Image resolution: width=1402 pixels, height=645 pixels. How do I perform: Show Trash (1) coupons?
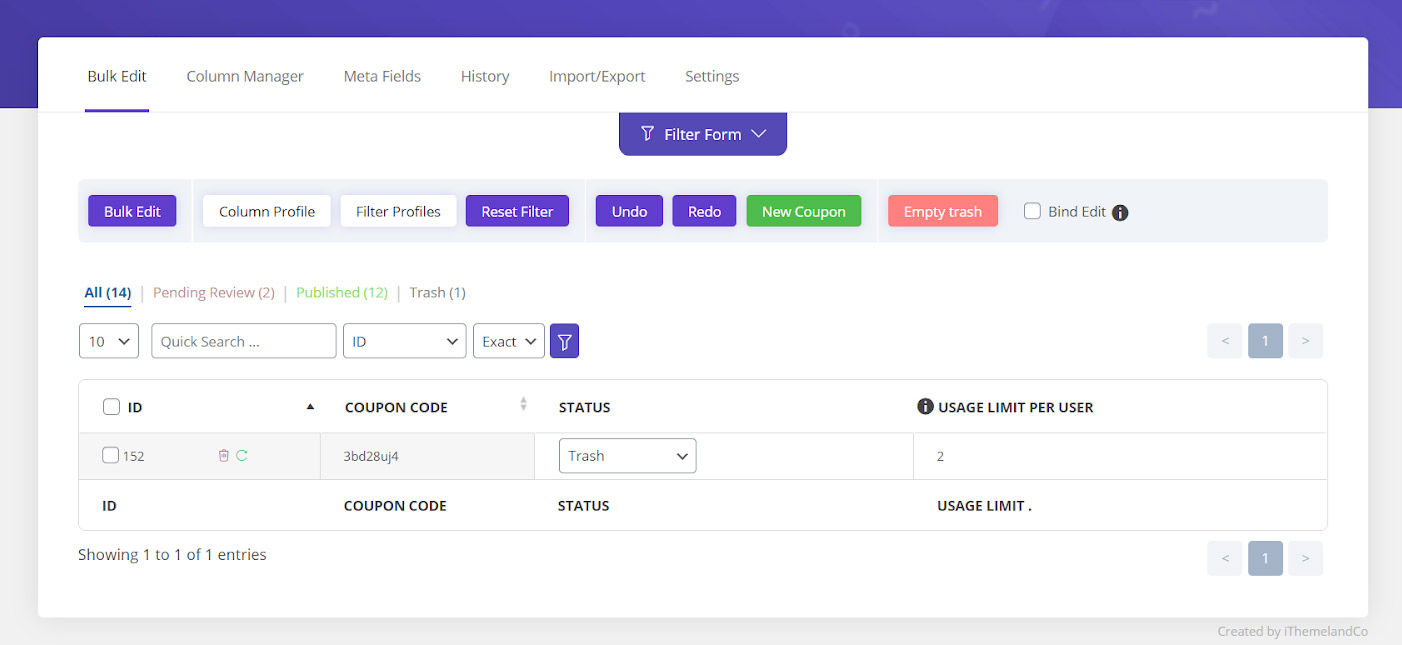437,293
